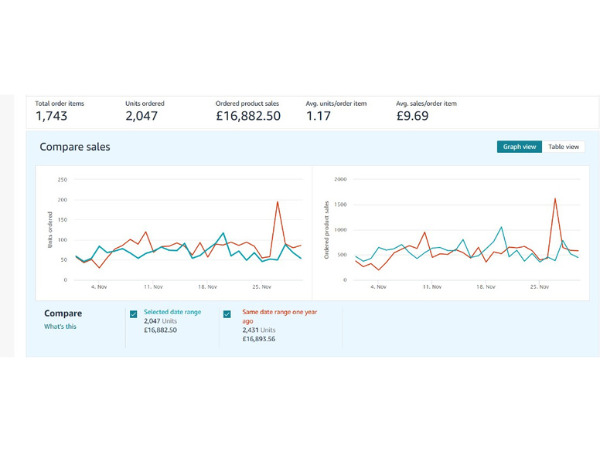
Task: Click the orange peak in Ordered product sales chart
Action: click(x=554, y=198)
